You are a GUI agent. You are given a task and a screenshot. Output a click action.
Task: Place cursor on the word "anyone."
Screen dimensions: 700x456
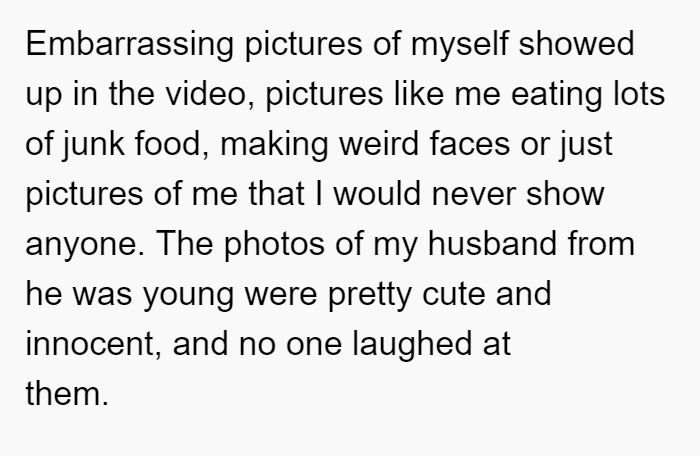pyautogui.click(x=85, y=245)
